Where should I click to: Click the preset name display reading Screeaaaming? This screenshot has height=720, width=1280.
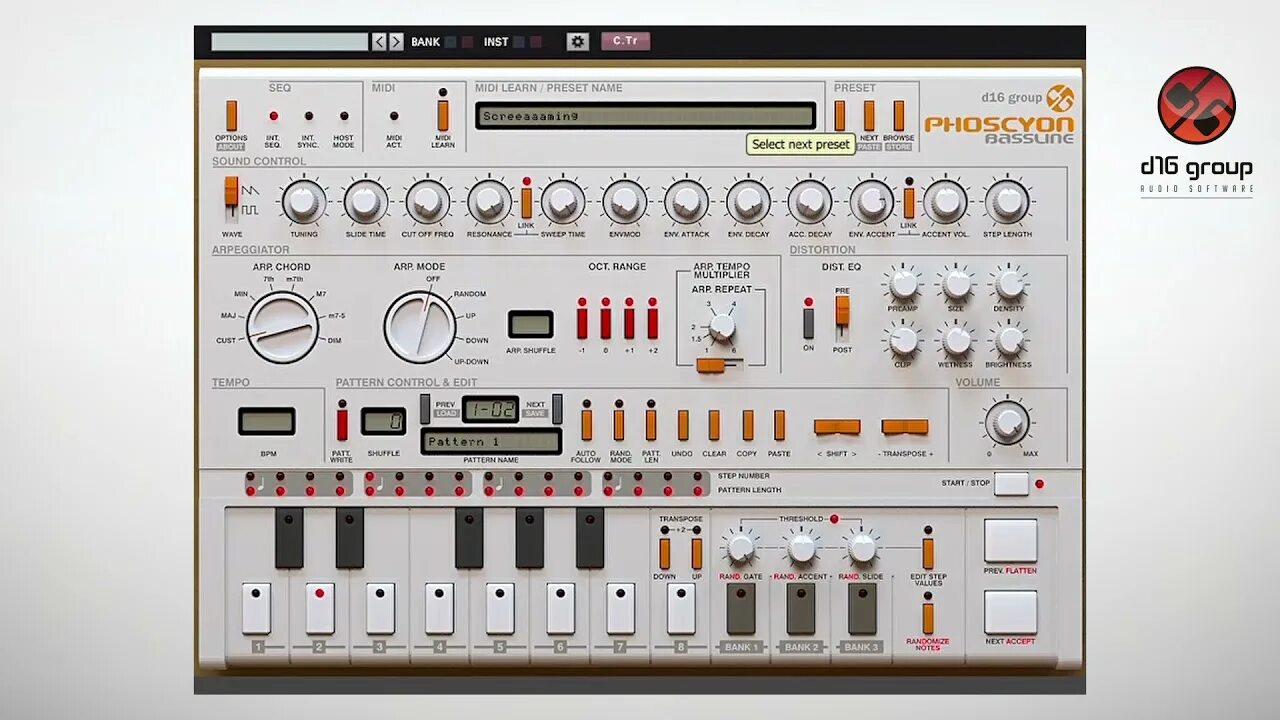645,116
